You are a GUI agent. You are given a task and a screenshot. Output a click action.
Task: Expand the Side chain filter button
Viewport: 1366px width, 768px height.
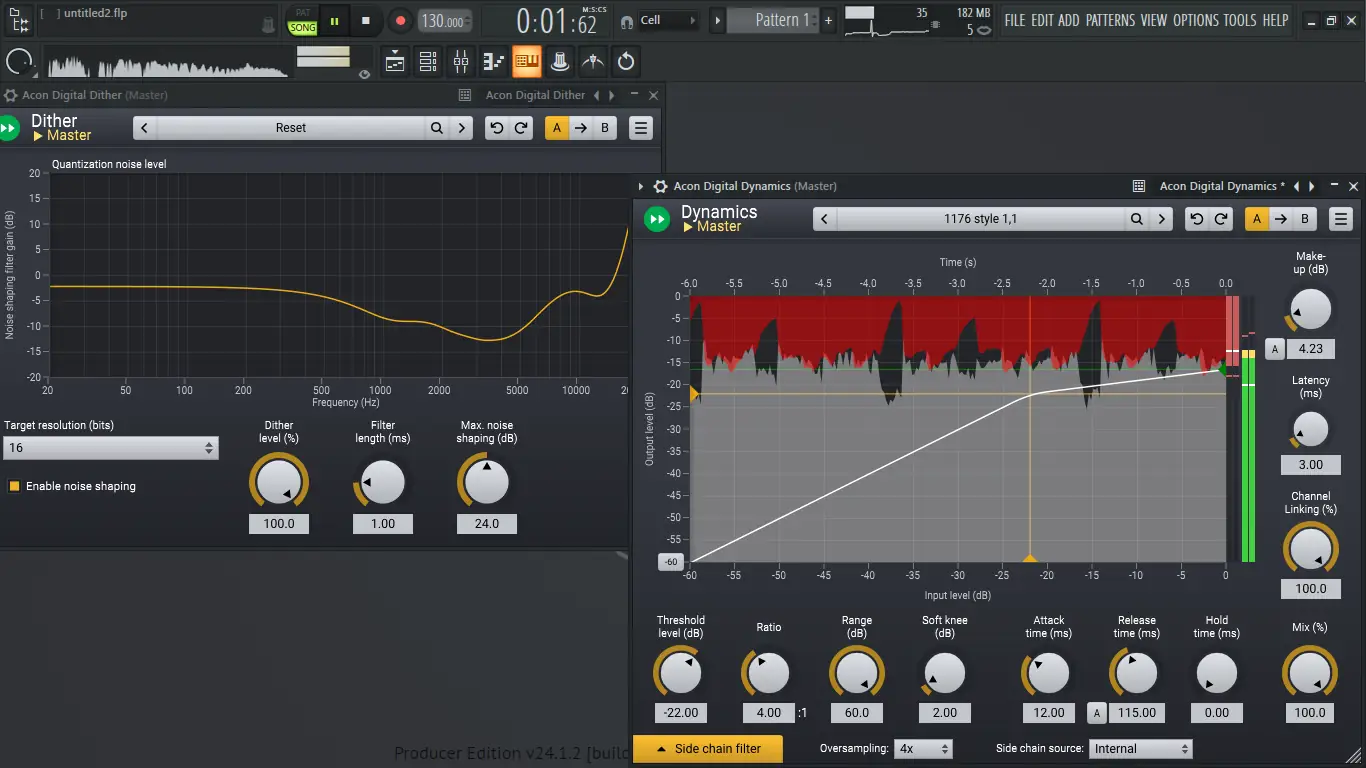point(708,748)
